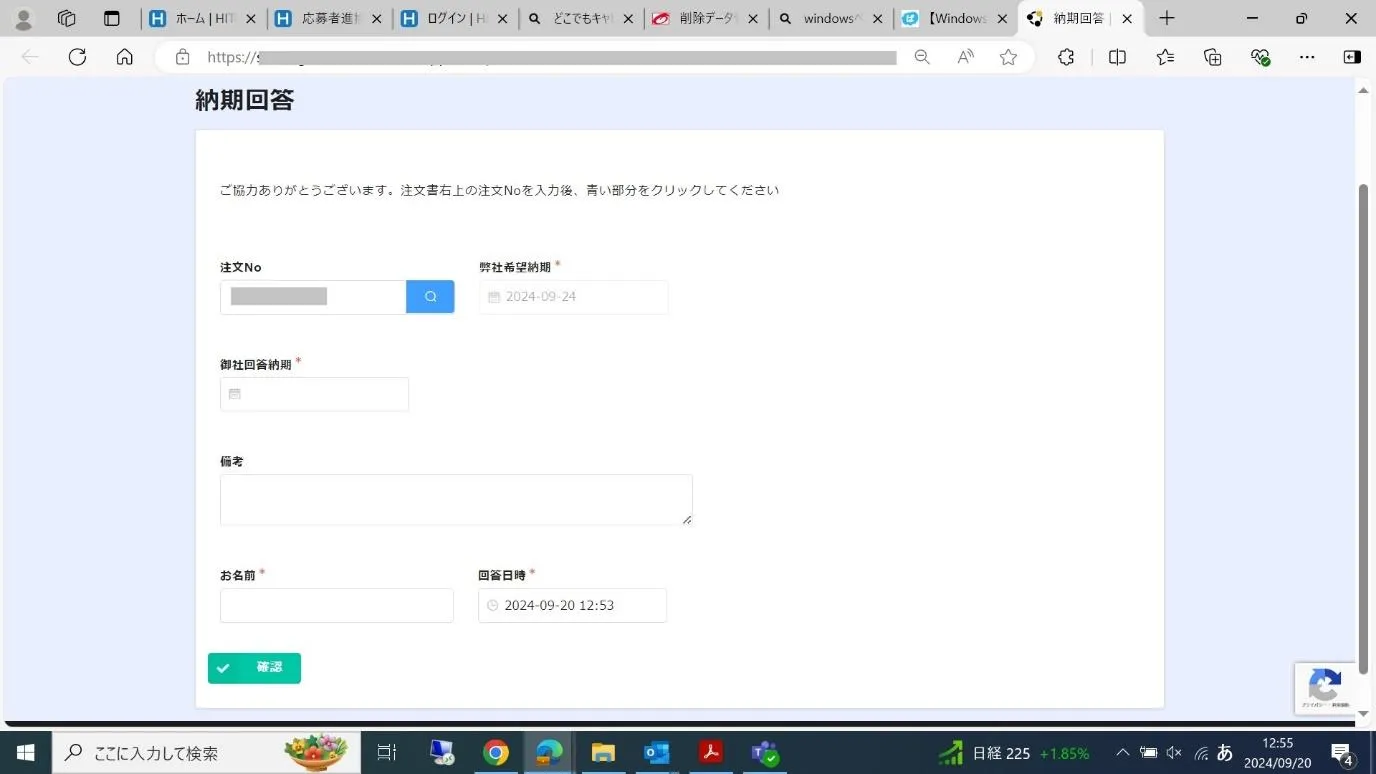Click the blue search button beside 注文No

pyautogui.click(x=430, y=297)
